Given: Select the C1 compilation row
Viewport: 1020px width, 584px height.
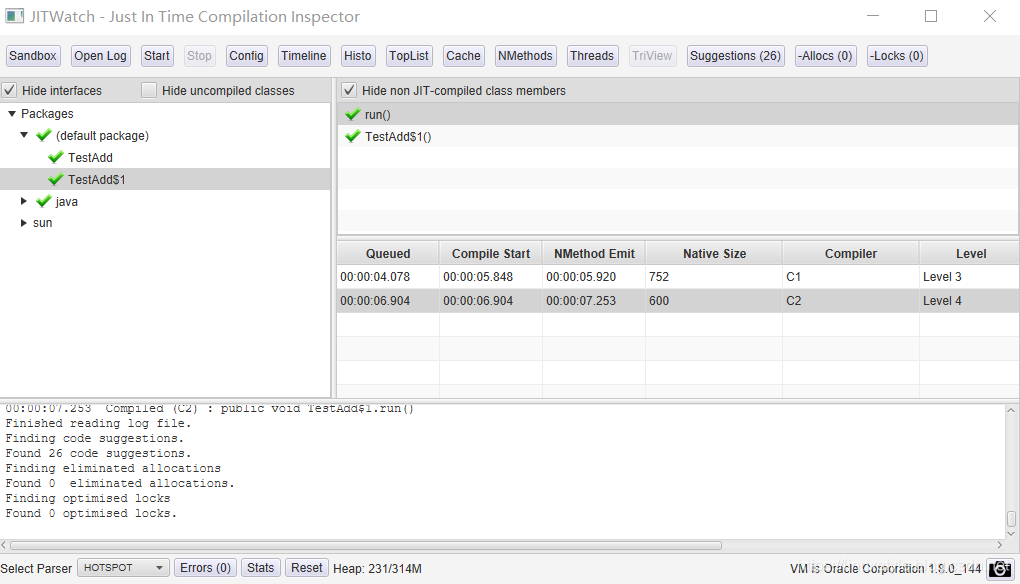Looking at the screenshot, I should [x=678, y=276].
